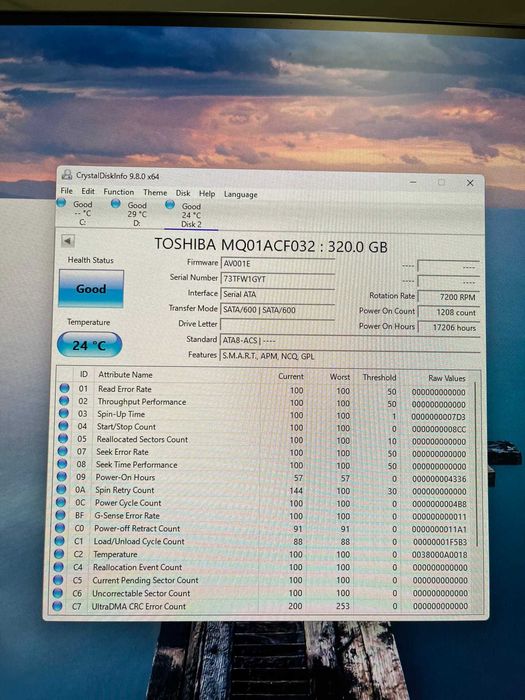Image resolution: width=525 pixels, height=700 pixels.
Task: Click status icon for G-Sense Error Rate
Action: 60,515
